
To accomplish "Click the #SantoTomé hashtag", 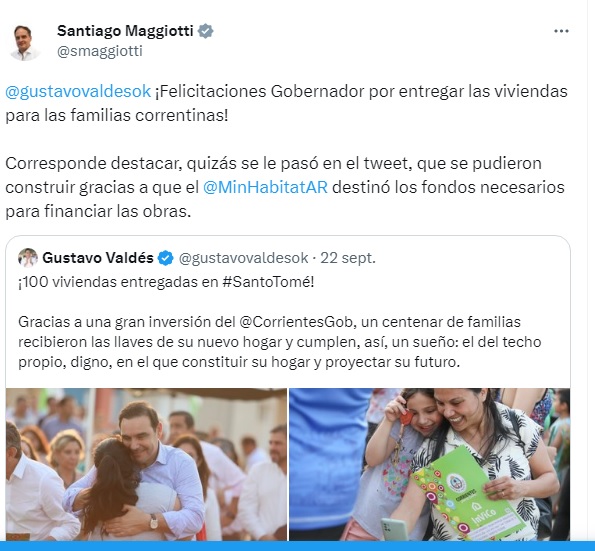I will click(x=268, y=282).
